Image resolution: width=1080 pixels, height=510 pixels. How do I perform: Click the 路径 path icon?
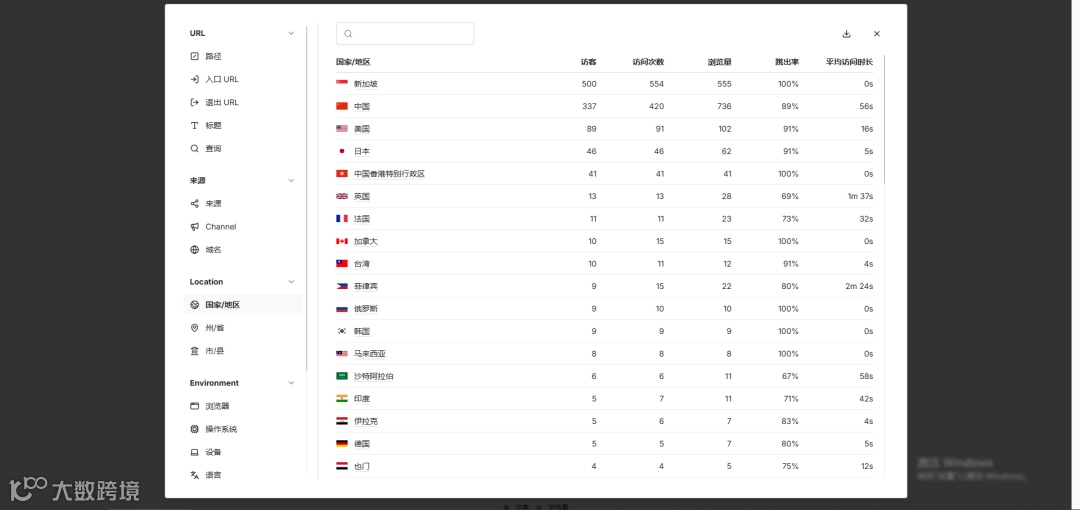pos(194,57)
